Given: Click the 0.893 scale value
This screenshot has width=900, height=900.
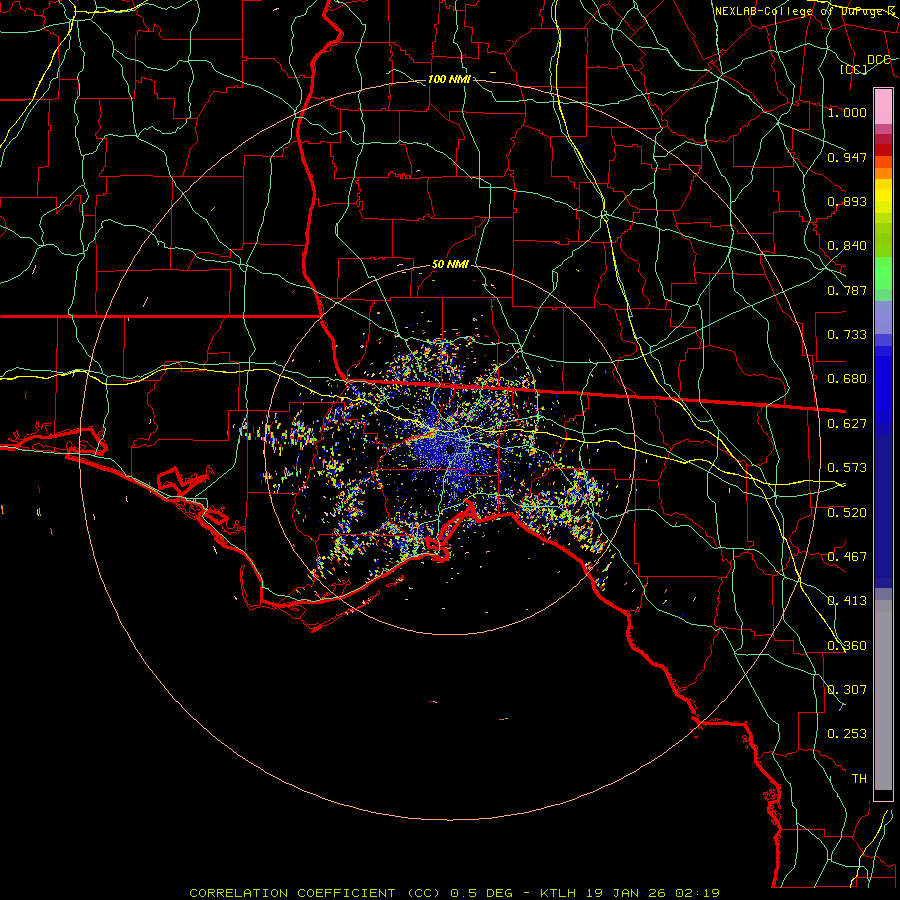Looking at the screenshot, I should [847, 201].
